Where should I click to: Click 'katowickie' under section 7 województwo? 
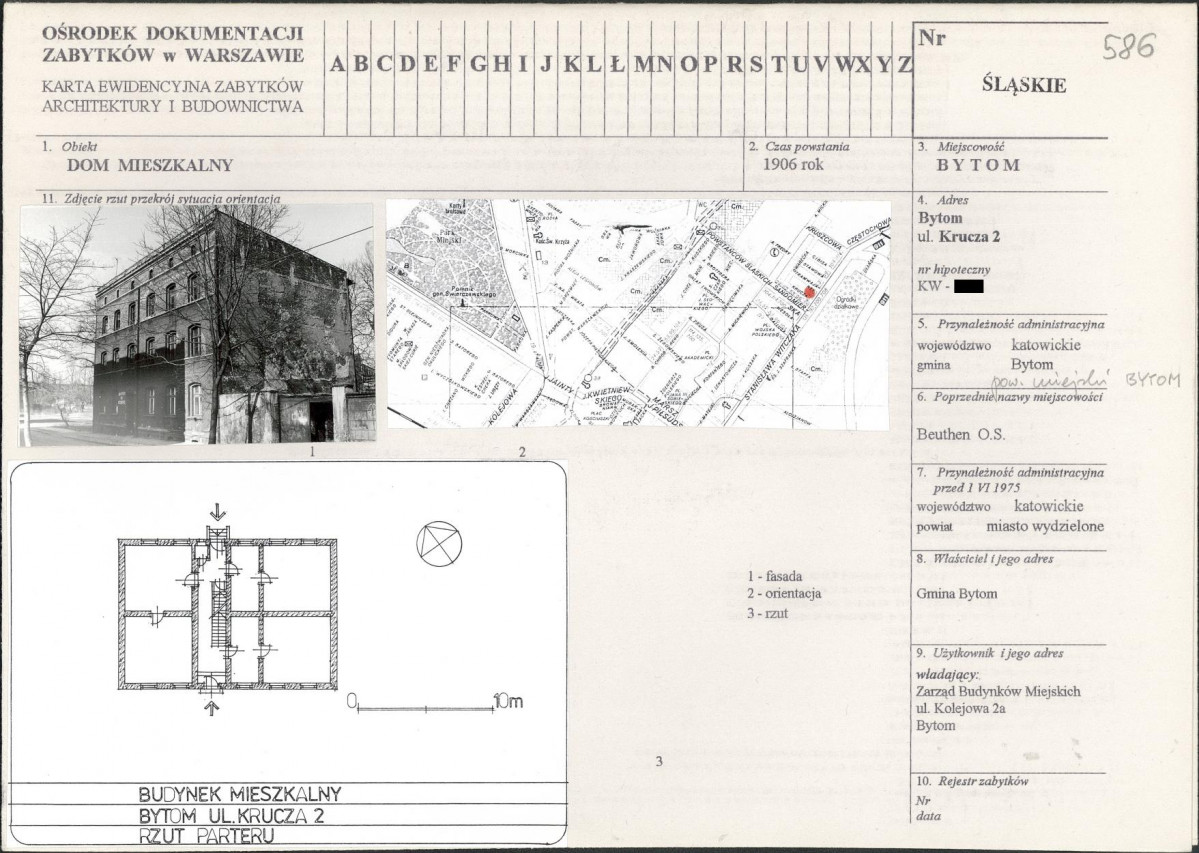(1049, 506)
